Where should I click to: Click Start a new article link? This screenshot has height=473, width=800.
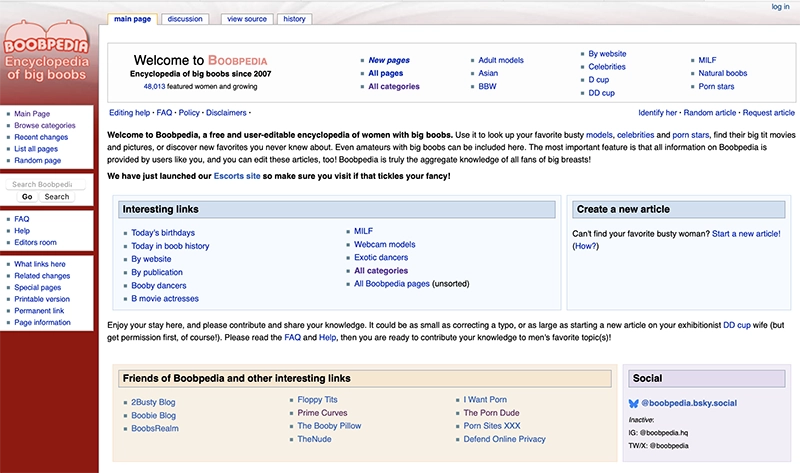pyautogui.click(x=745, y=233)
